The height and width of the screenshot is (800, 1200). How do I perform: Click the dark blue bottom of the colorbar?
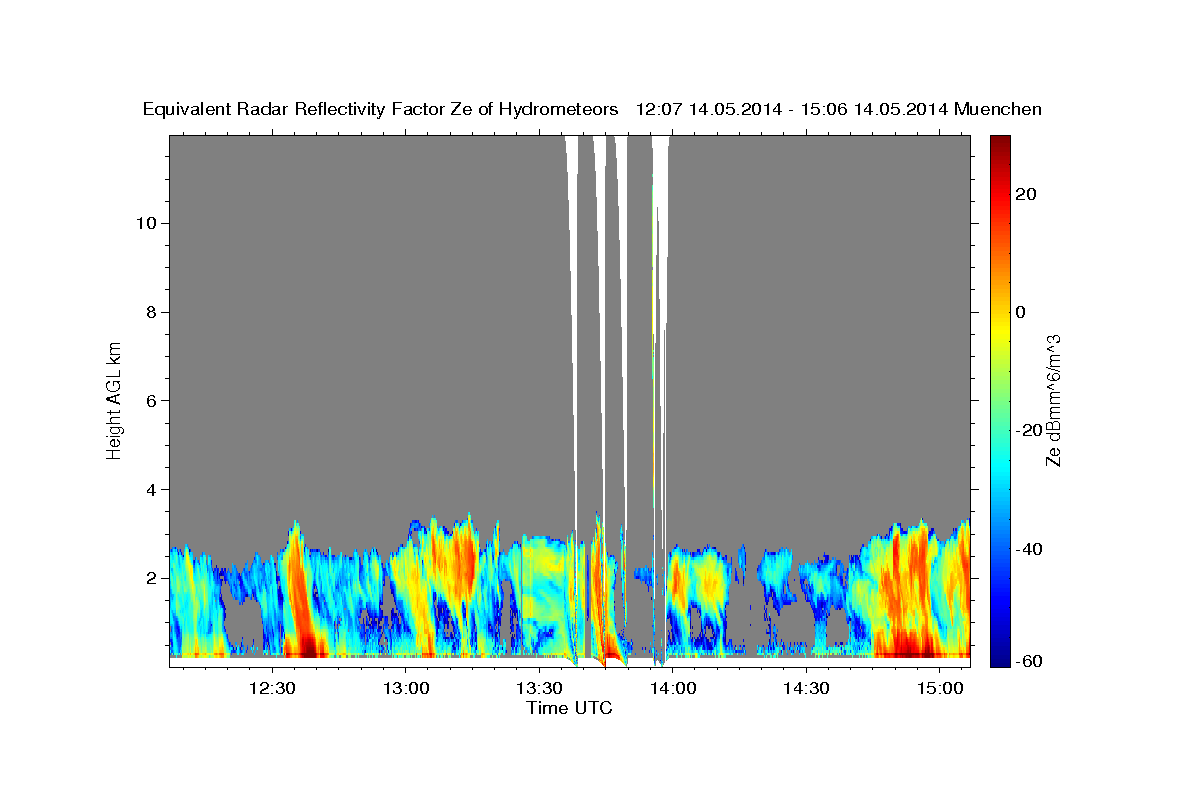[998, 655]
